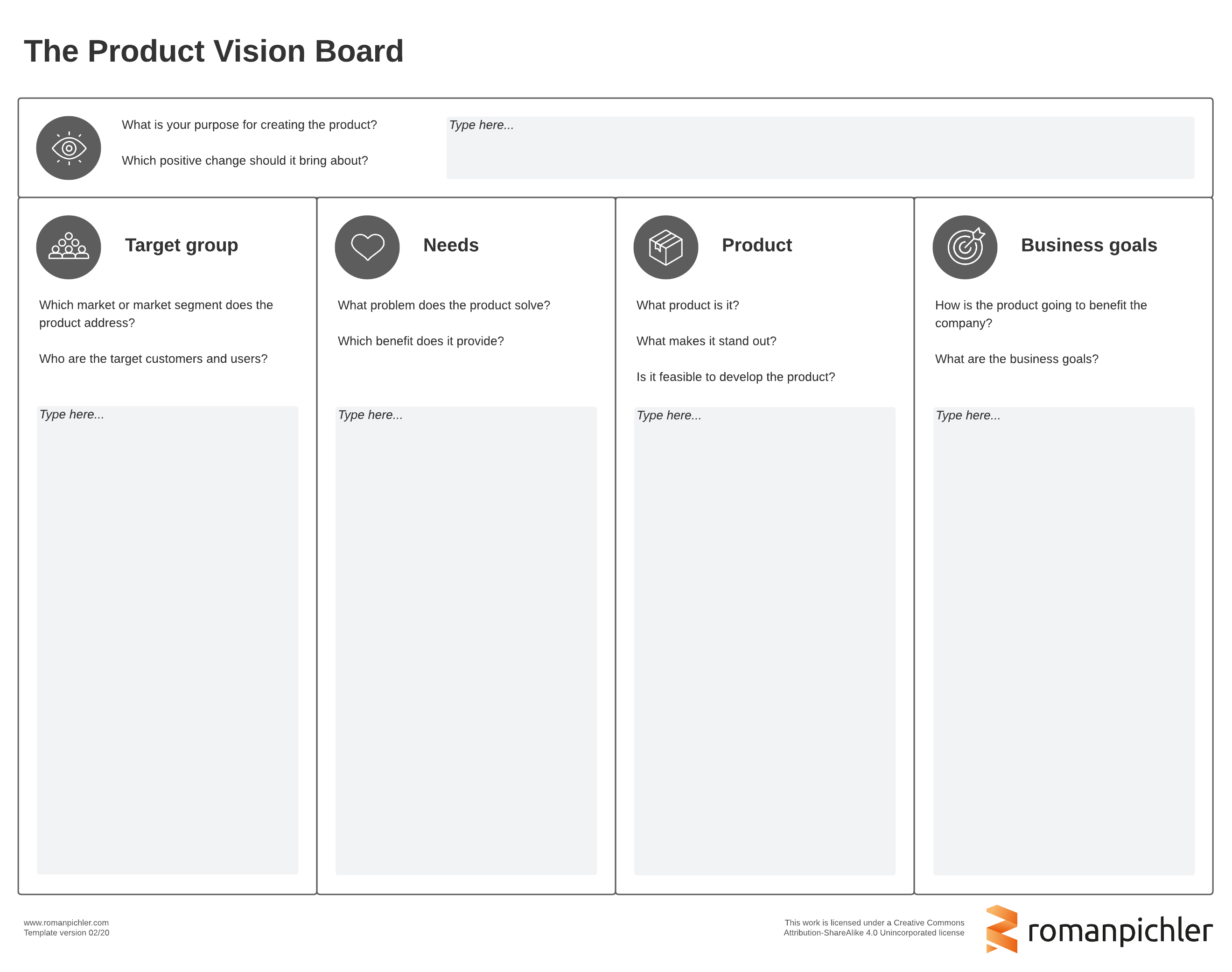This screenshot has height=972, width=1232.
Task: Select the Needs heading
Action: coord(450,245)
